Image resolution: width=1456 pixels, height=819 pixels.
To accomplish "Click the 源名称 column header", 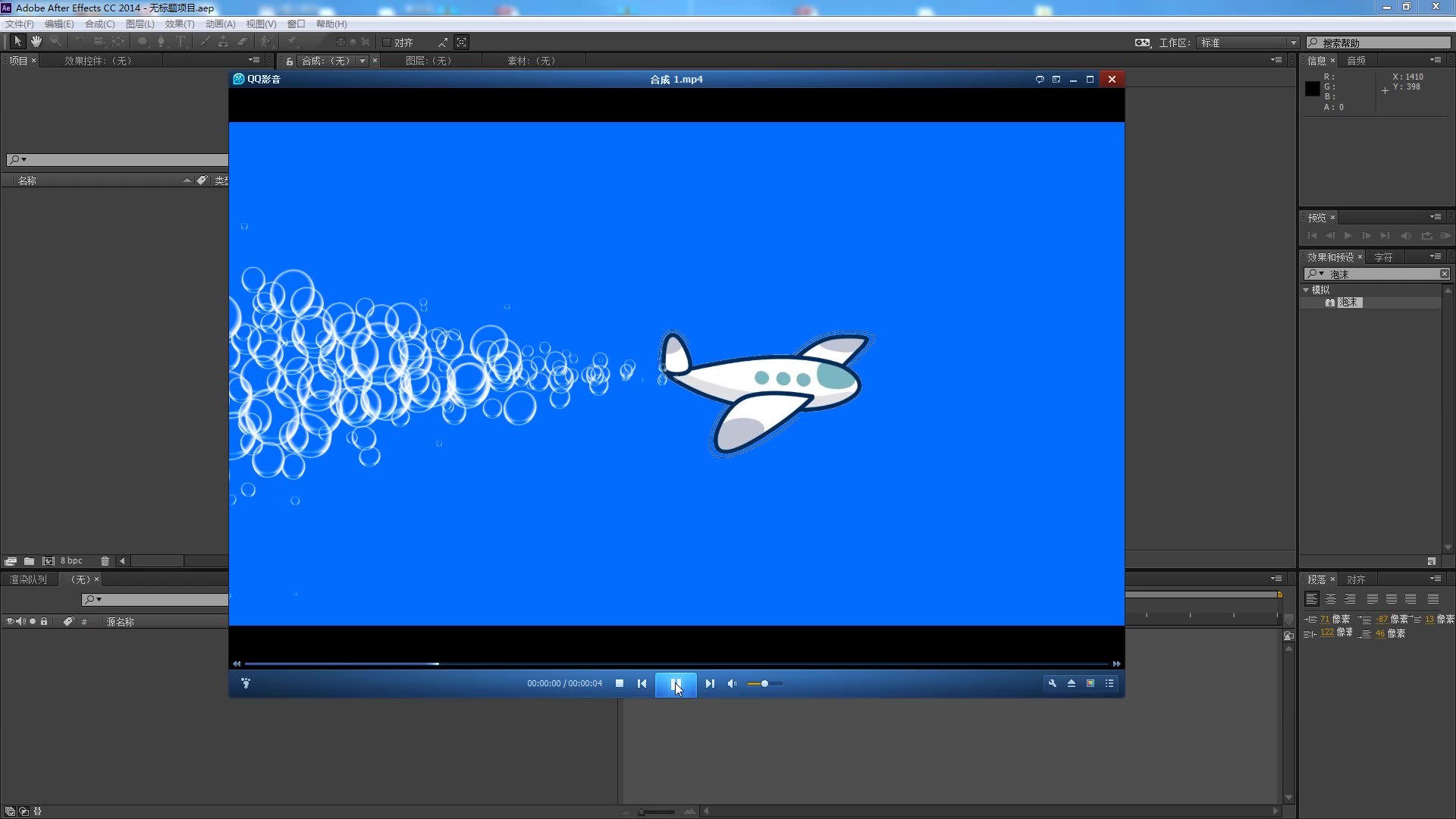I will 121,622.
